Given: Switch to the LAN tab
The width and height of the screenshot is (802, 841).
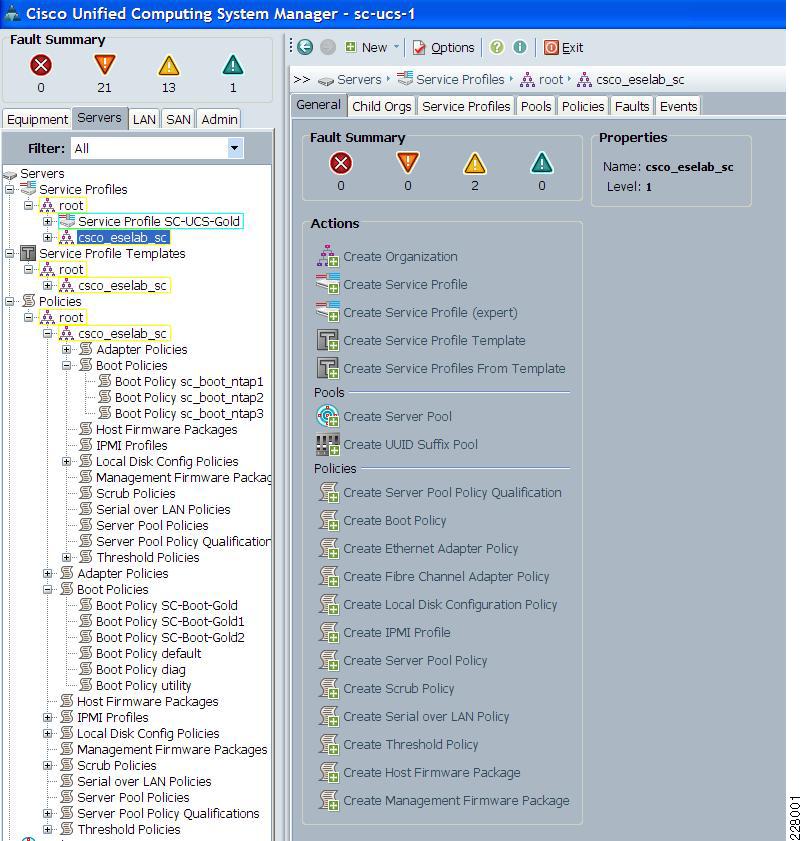Looking at the screenshot, I should tap(144, 119).
